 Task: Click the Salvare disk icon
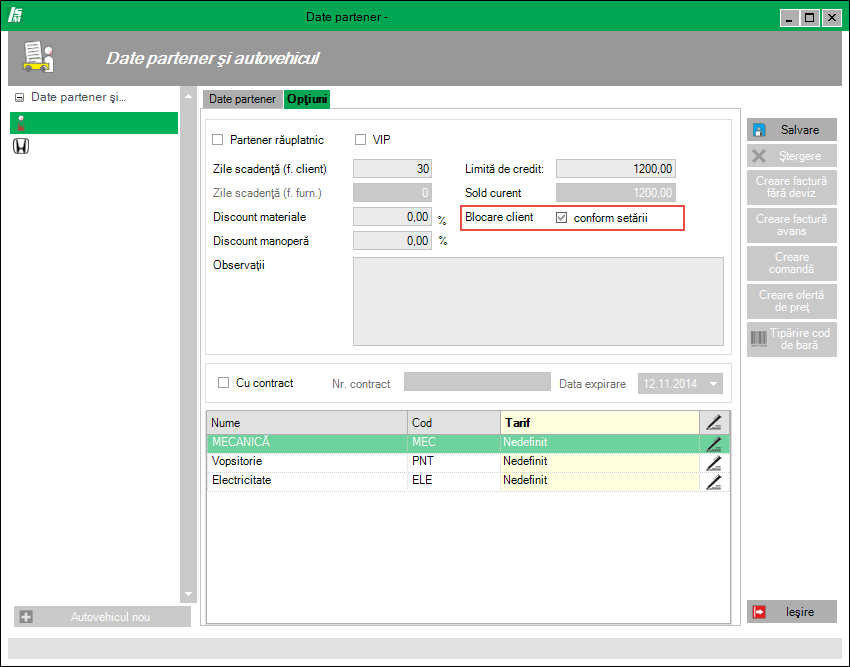759,130
